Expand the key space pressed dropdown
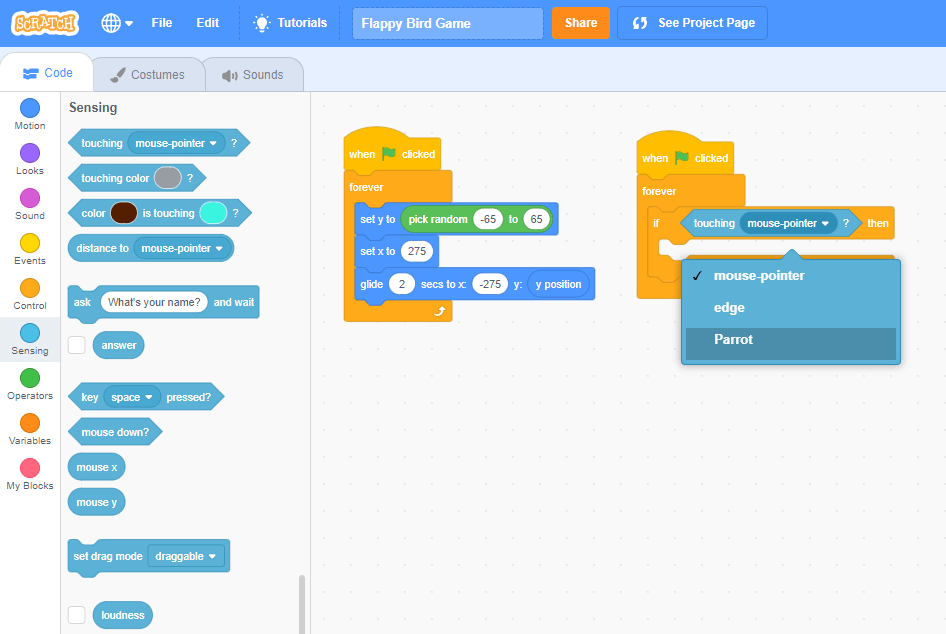This screenshot has width=946, height=634. click(149, 398)
